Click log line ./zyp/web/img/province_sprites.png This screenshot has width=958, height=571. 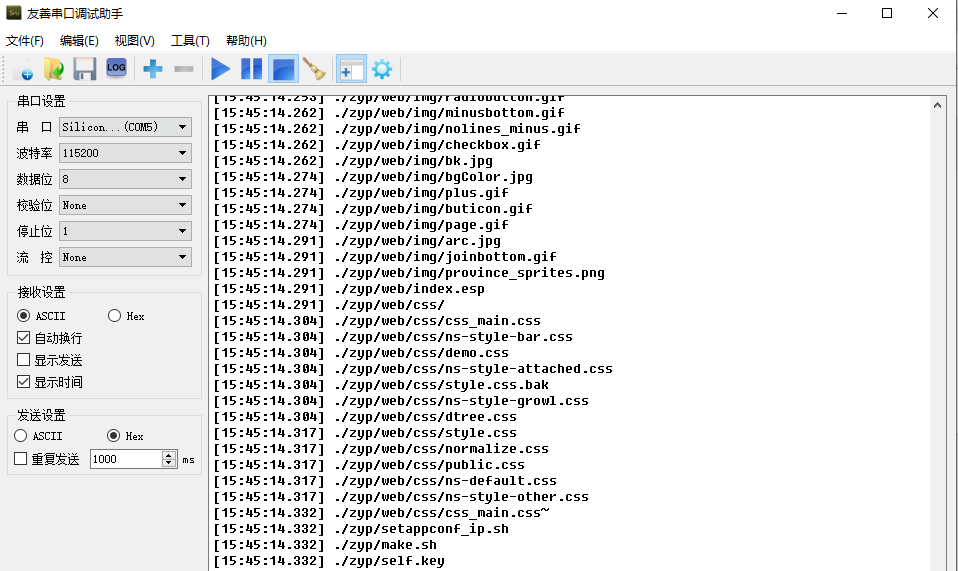tap(409, 273)
